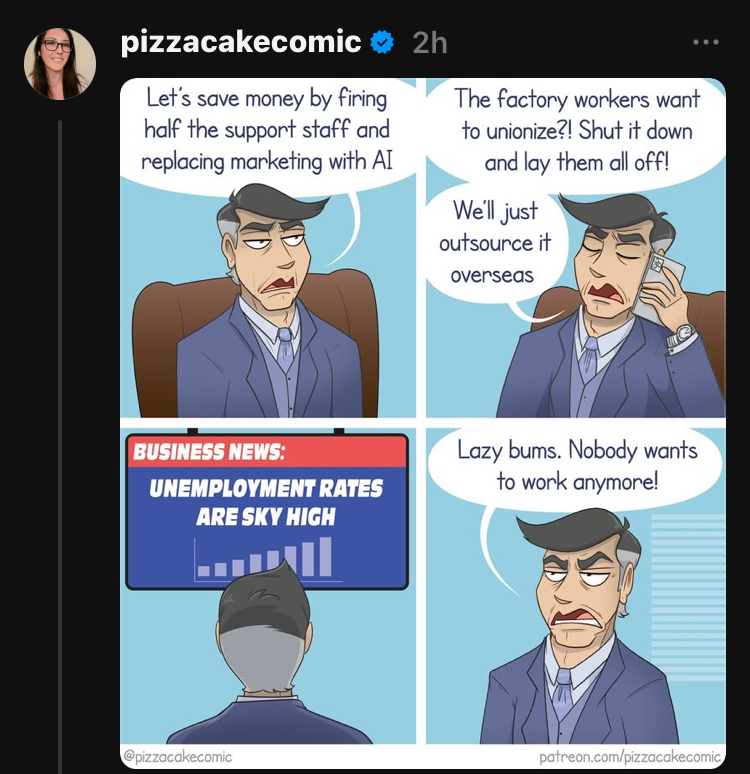The width and height of the screenshot is (750, 774).
Task: Click the pizzacakecomic username link
Action: [240, 42]
